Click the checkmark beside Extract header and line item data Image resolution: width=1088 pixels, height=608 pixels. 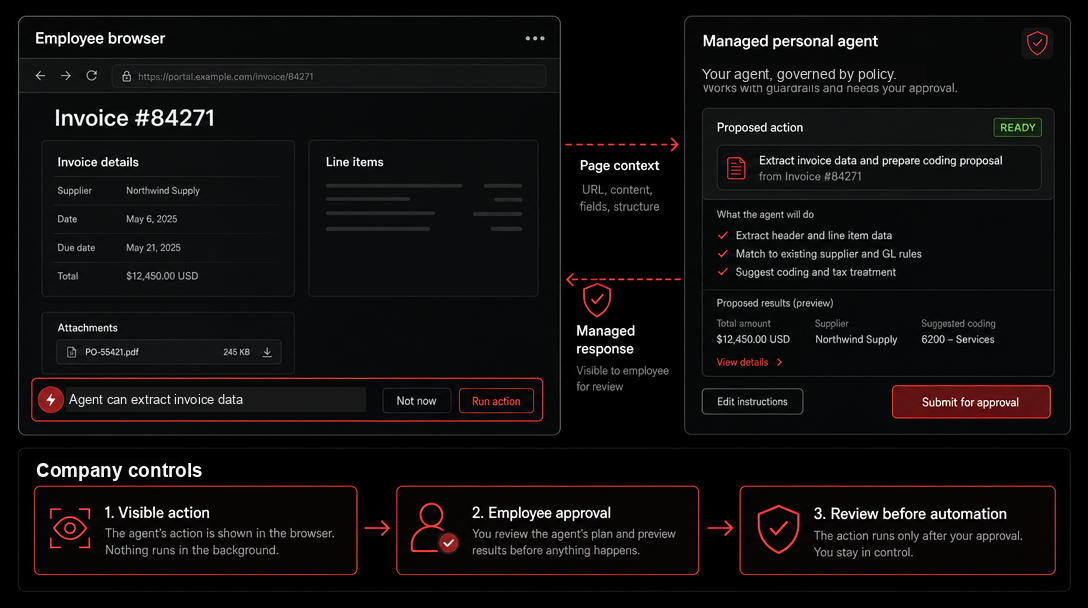(723, 235)
